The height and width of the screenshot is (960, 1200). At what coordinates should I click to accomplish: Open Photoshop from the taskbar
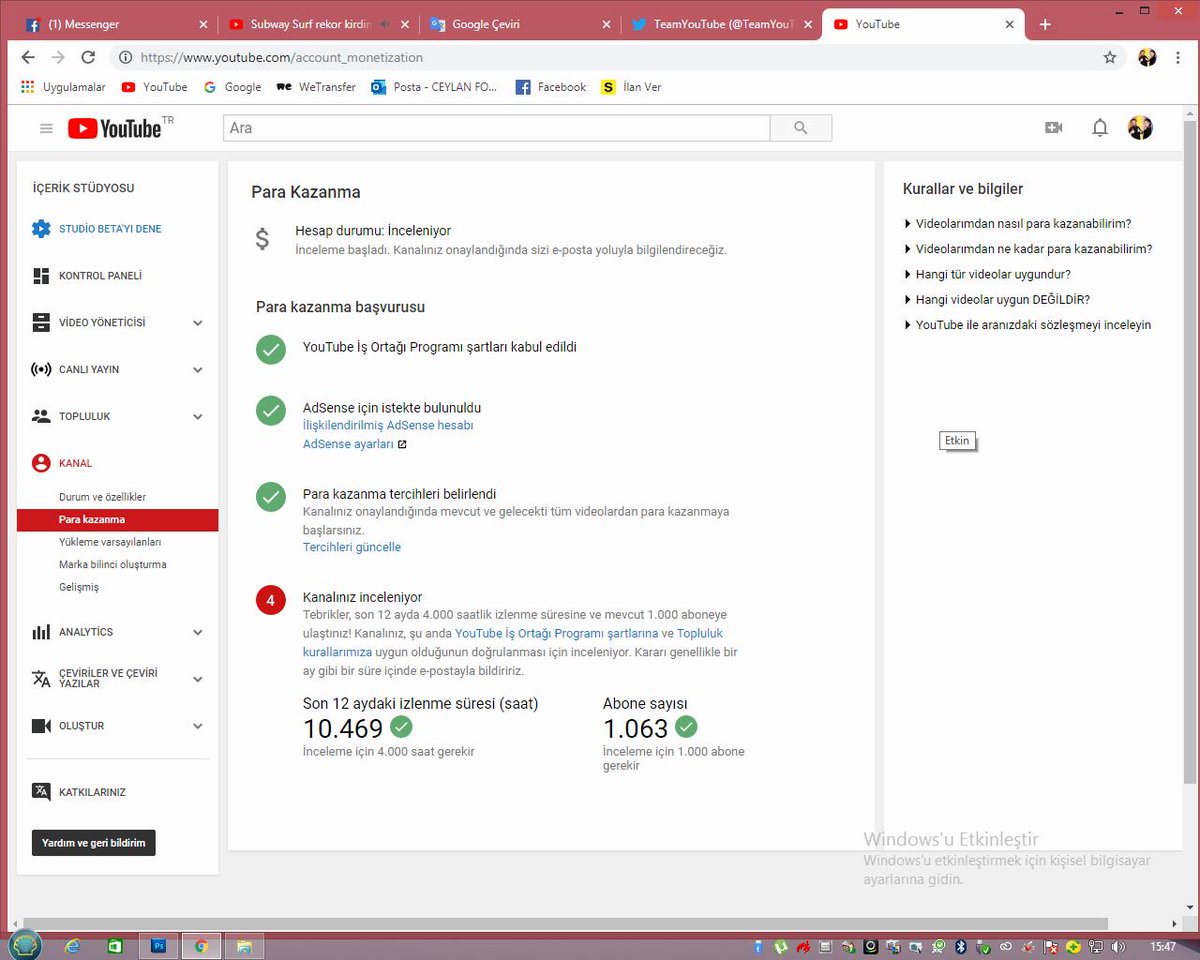(x=158, y=945)
